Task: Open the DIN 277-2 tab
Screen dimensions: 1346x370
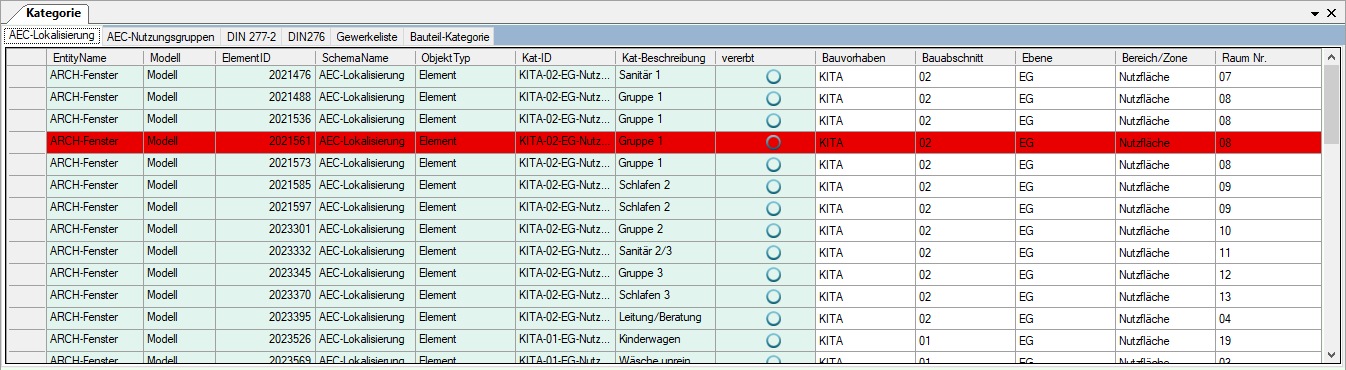Action: 251,36
